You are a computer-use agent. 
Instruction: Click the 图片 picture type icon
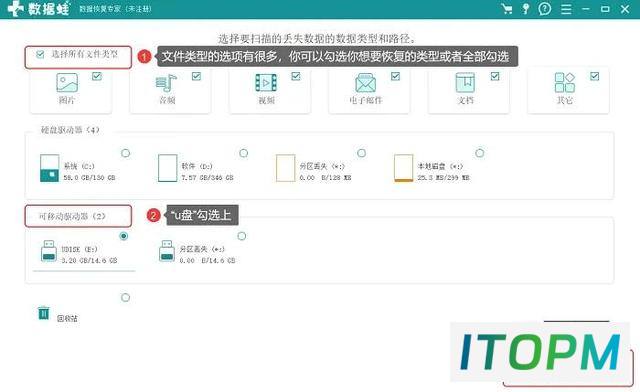[67, 82]
